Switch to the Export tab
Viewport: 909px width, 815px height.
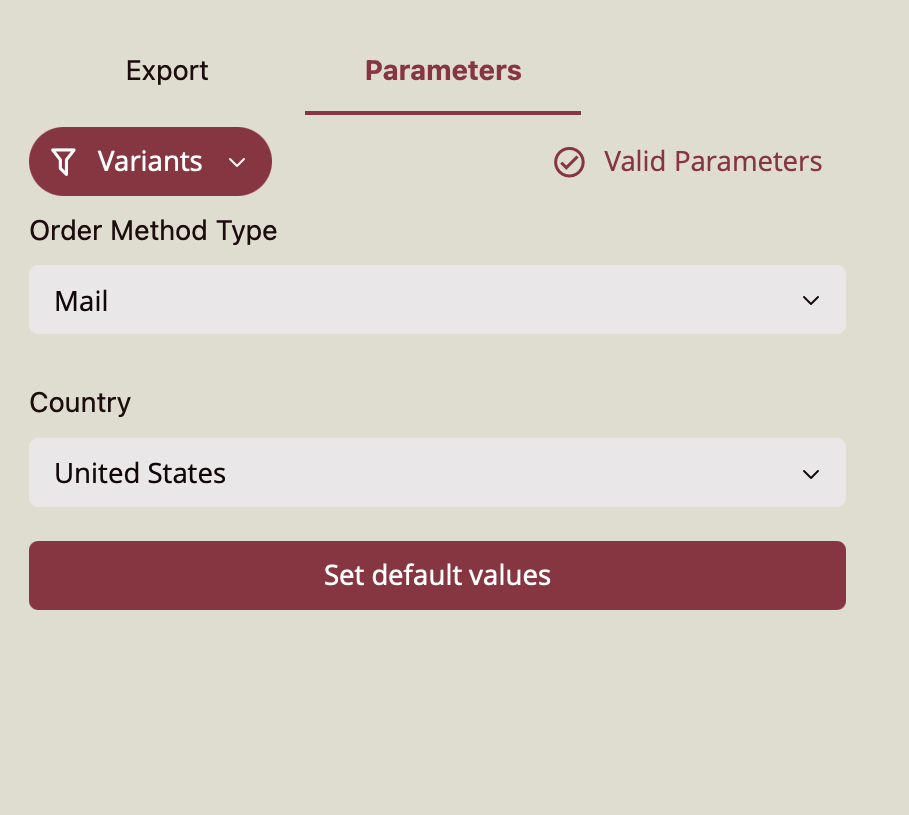click(167, 72)
